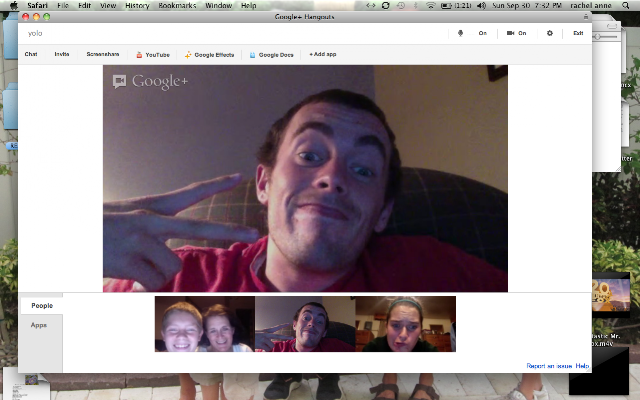Click the Google+ logo on video
640x400 pixels.
pyautogui.click(x=150, y=82)
